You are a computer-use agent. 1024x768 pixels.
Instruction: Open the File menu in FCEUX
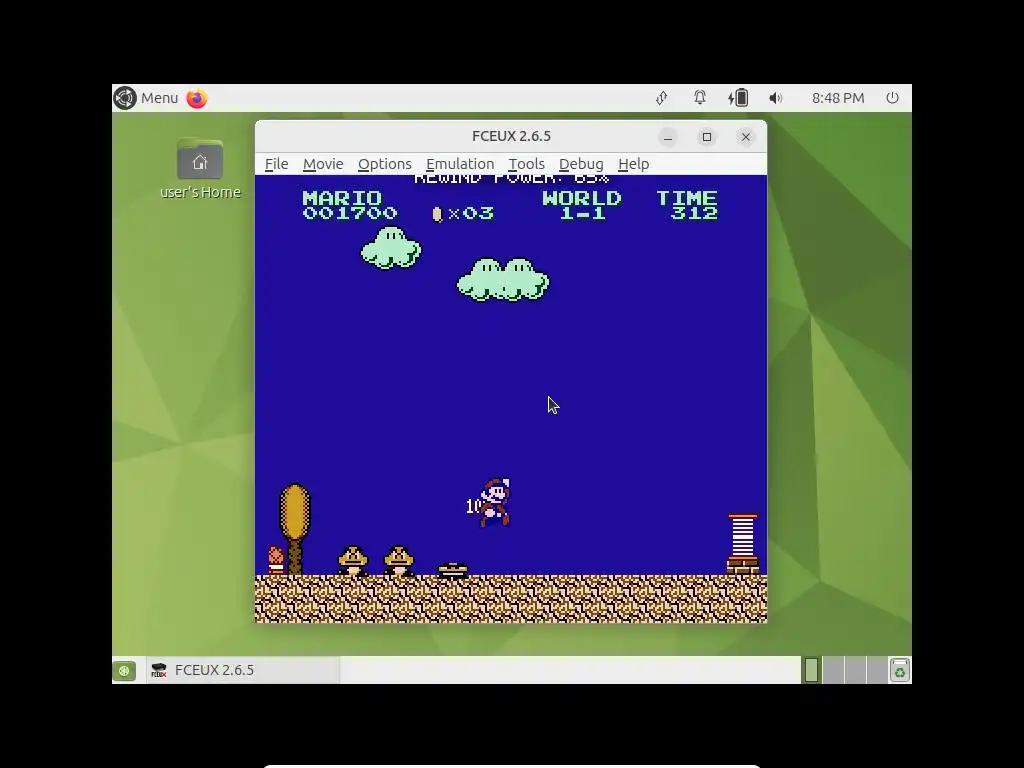pyautogui.click(x=276, y=164)
